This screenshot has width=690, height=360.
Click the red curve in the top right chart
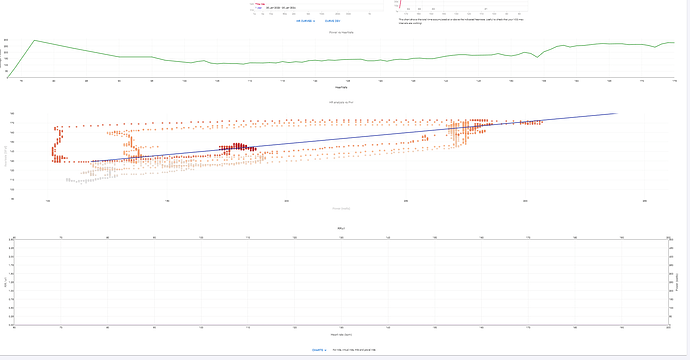coord(400,4)
